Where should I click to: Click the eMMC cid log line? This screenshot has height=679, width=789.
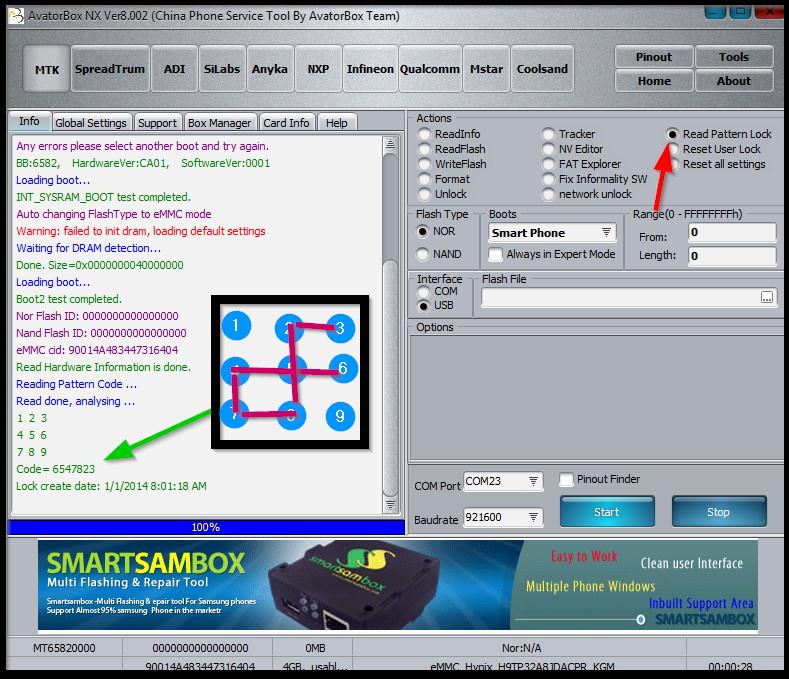[97, 350]
